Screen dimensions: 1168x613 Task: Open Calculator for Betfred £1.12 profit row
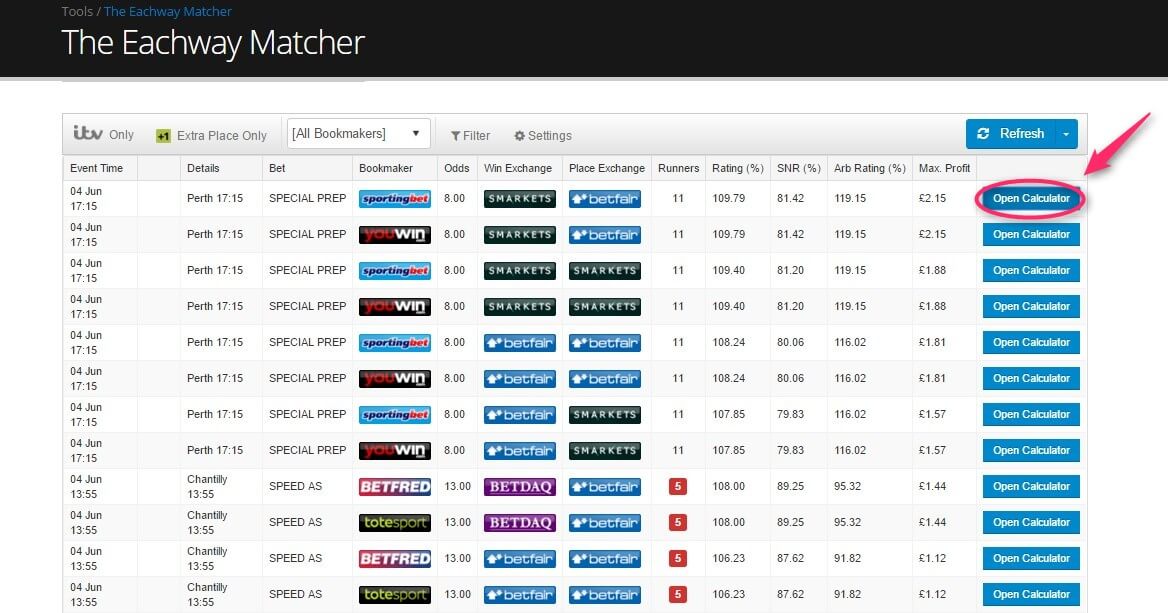[1031, 559]
